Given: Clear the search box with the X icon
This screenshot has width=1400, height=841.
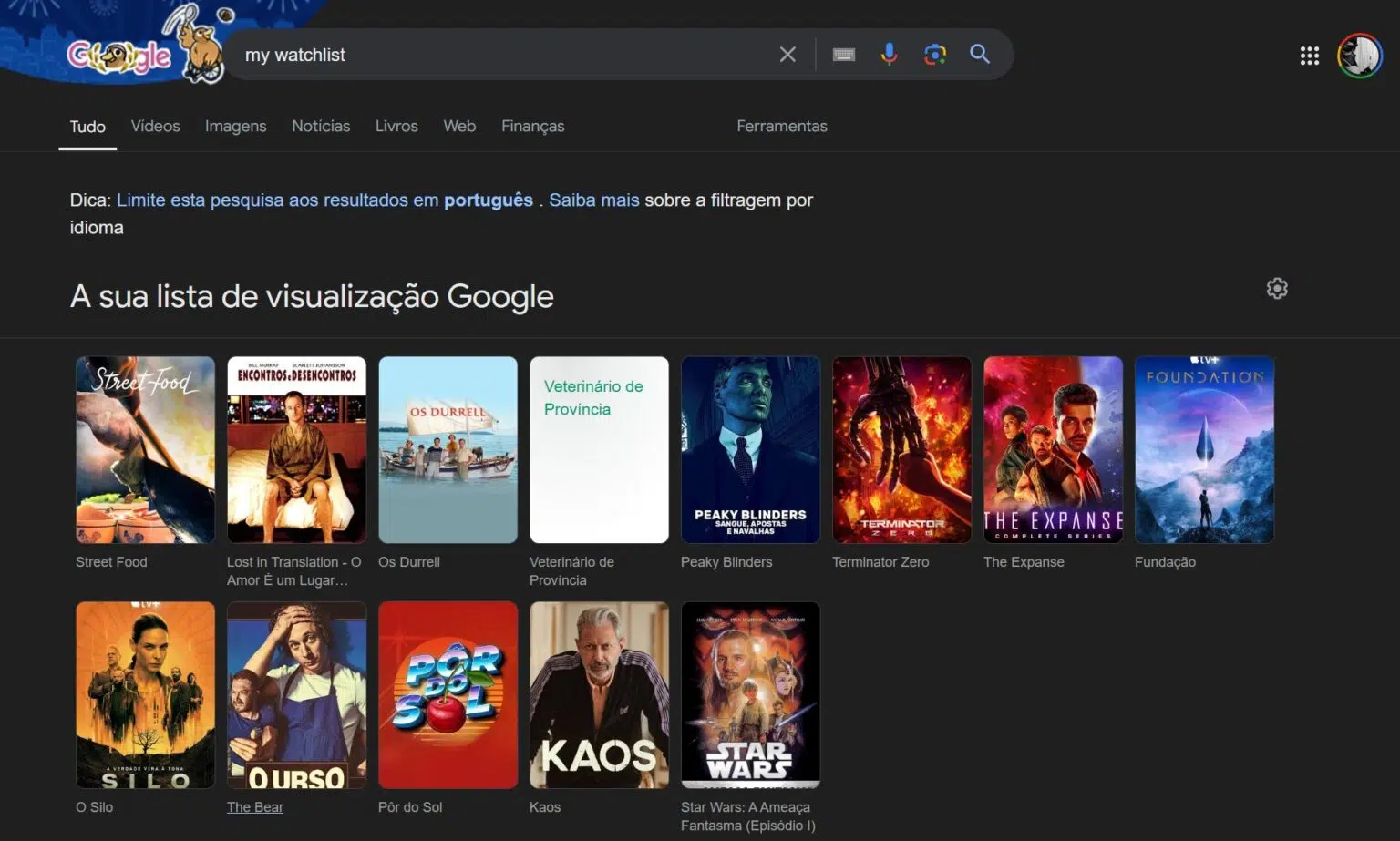Looking at the screenshot, I should [x=787, y=55].
